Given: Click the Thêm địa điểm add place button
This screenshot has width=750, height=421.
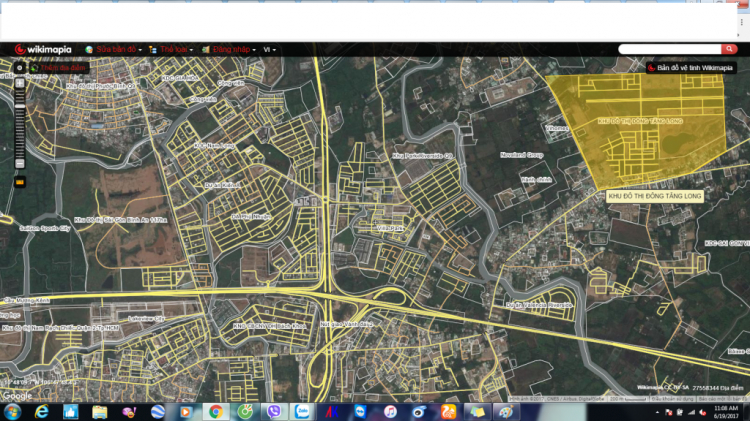Looking at the screenshot, I should coord(58,67).
